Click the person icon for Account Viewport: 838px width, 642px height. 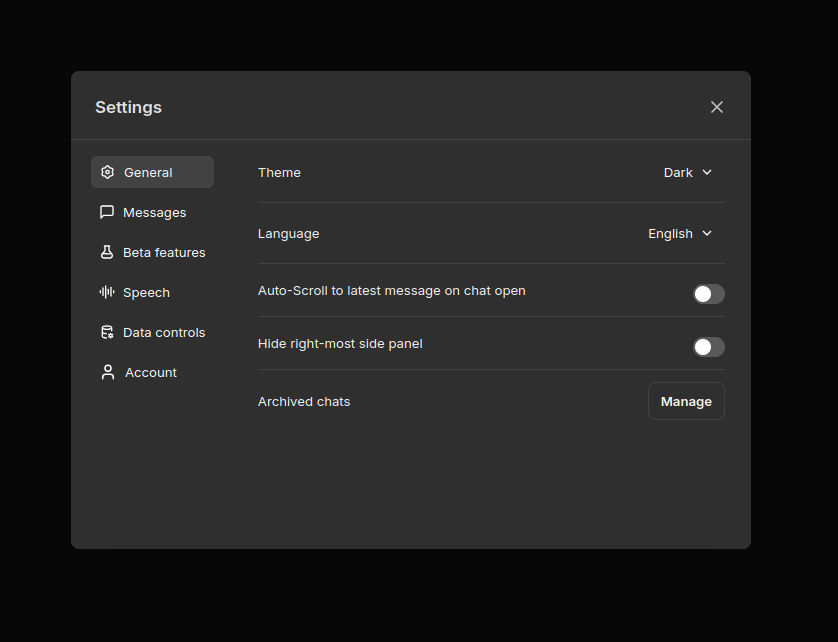click(x=108, y=372)
